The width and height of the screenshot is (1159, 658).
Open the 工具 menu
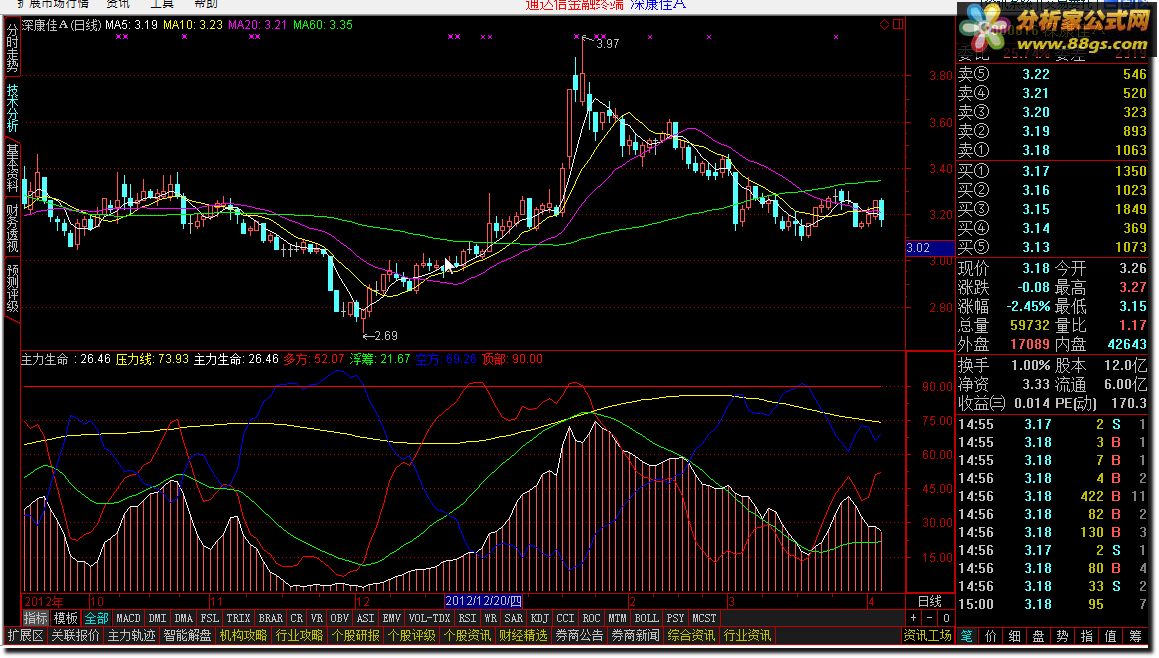[162, 4]
